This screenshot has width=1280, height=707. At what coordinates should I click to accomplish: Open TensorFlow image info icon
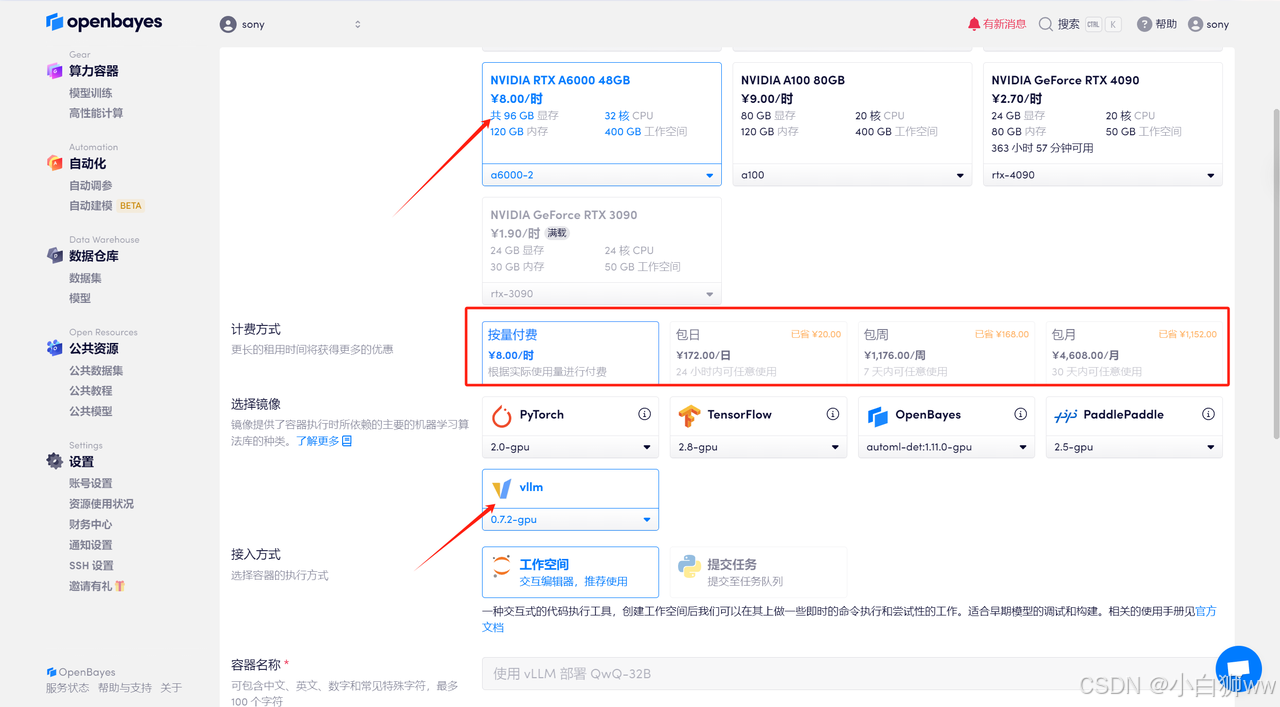pos(833,414)
